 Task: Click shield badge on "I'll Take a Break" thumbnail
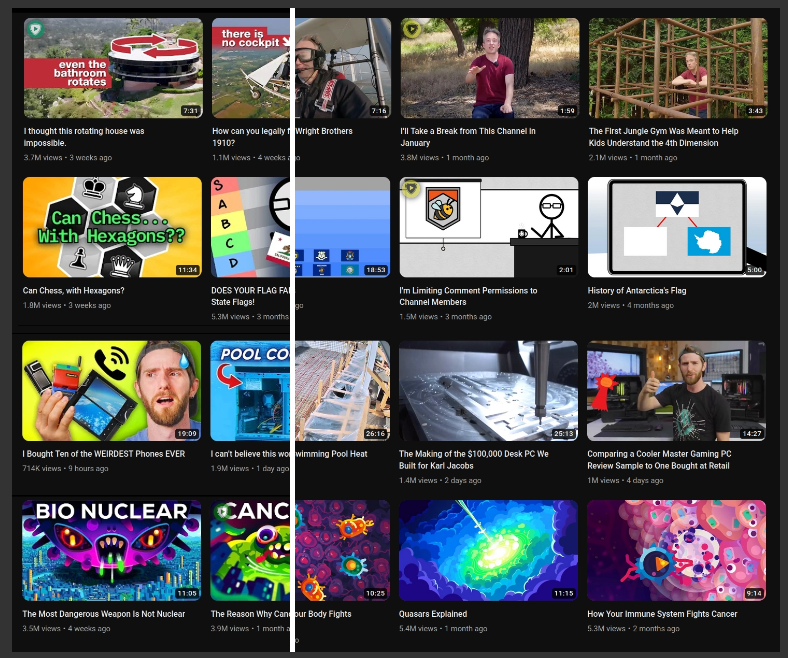(411, 30)
